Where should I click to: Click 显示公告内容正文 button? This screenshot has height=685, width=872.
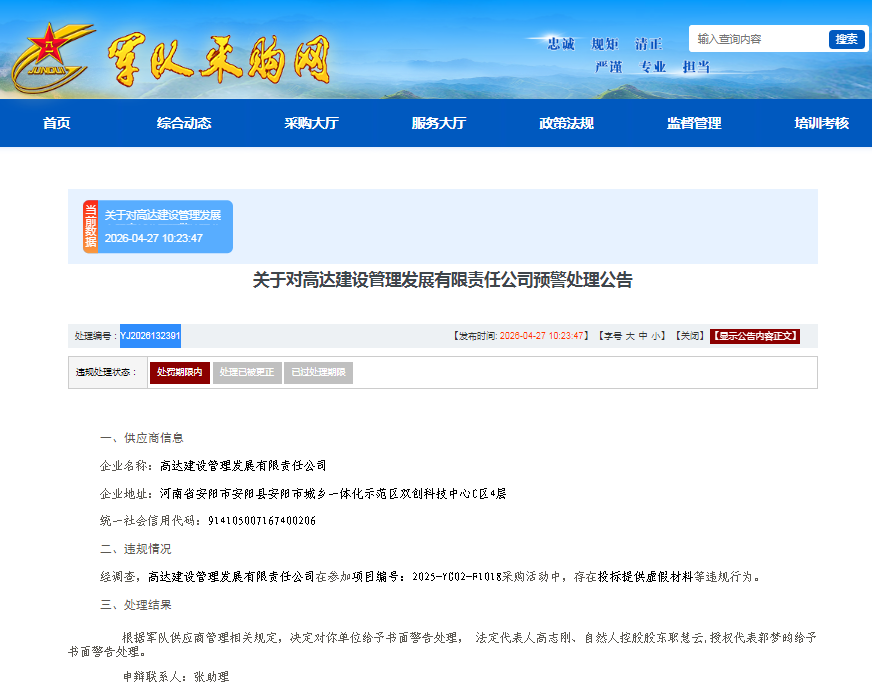[x=755, y=336]
